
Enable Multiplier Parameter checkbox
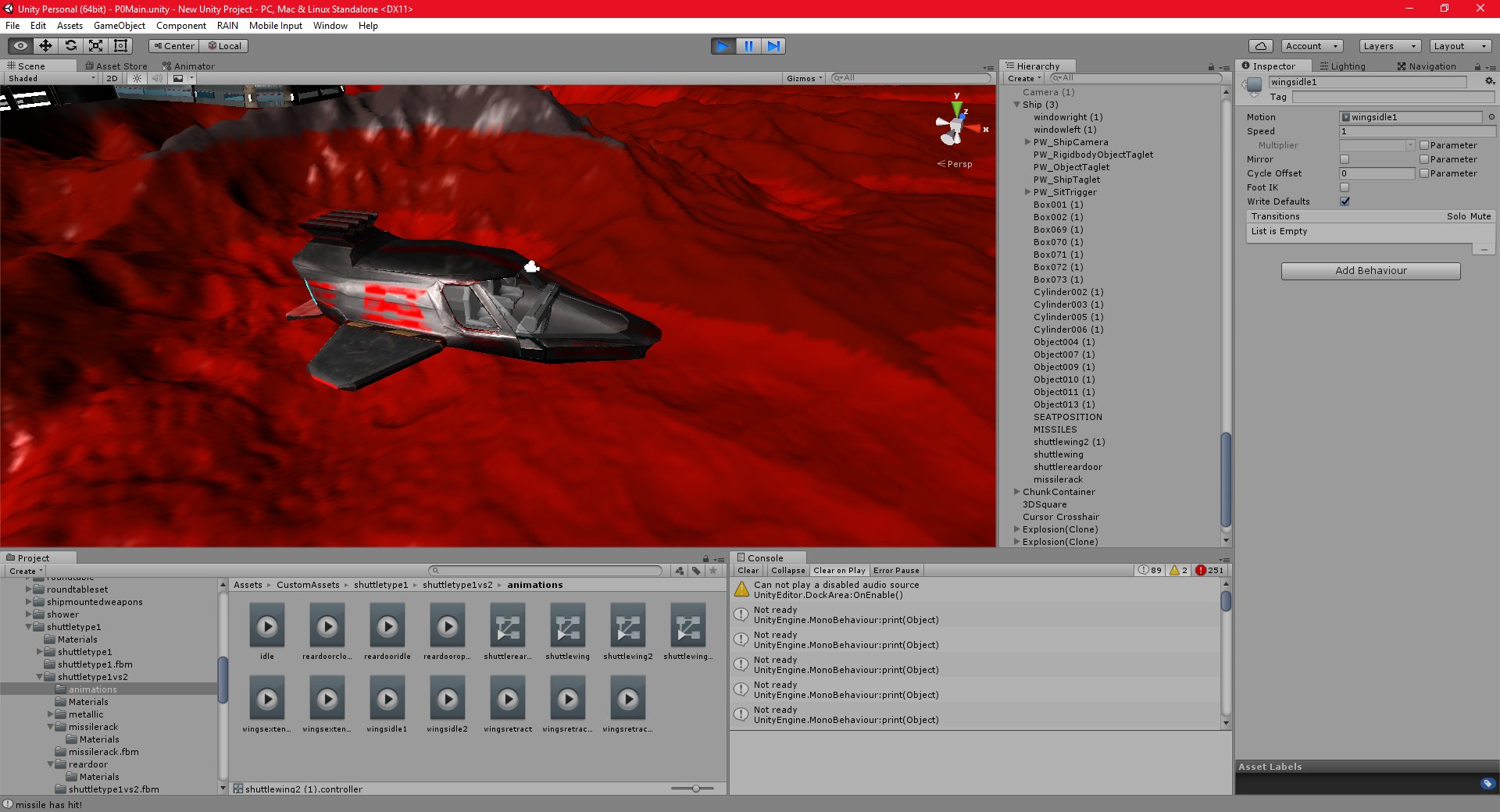pos(1424,145)
